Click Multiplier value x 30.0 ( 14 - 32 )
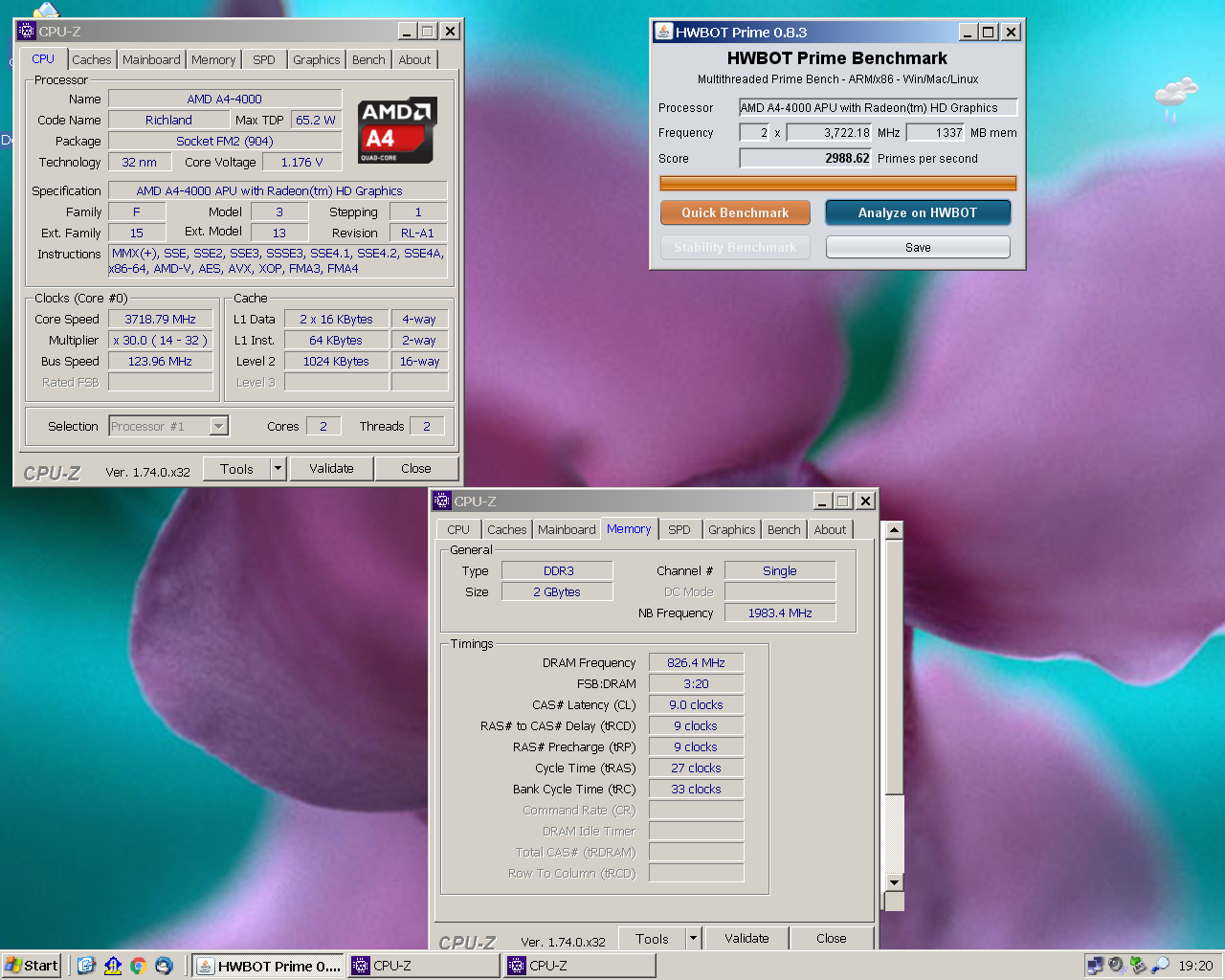Viewport: 1225px width, 980px height. click(x=160, y=340)
